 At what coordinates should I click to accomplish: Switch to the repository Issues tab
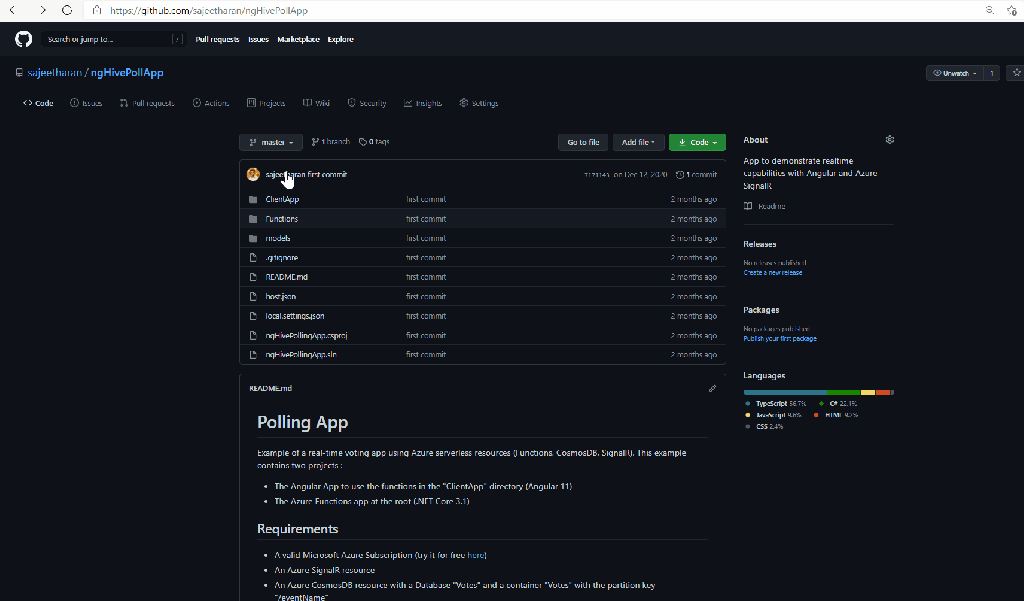point(86,103)
